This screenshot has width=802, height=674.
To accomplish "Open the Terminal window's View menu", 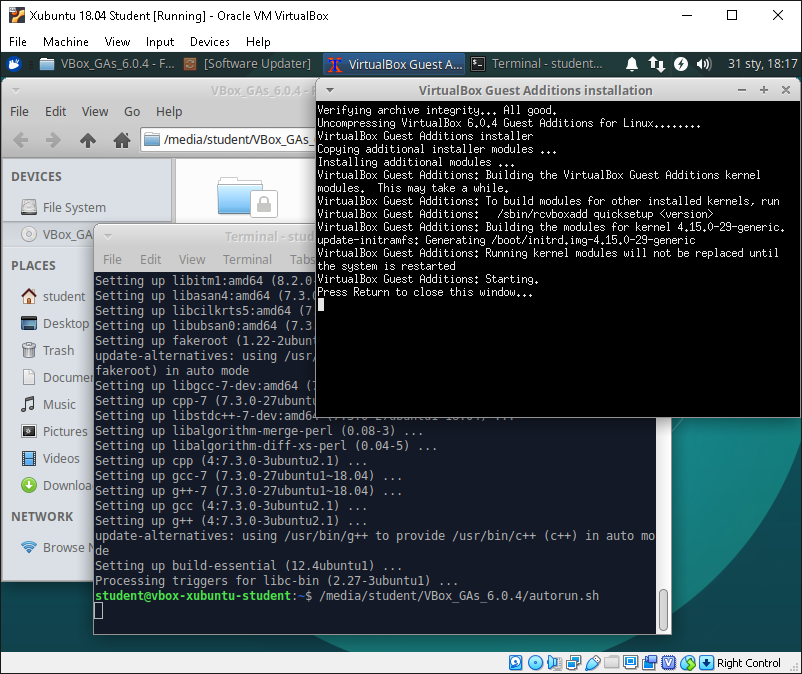I will [x=192, y=260].
